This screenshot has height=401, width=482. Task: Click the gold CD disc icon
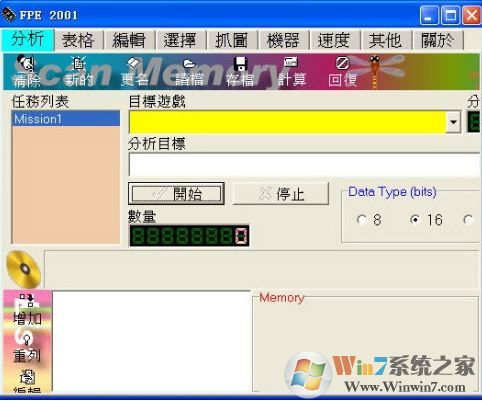tap(24, 270)
